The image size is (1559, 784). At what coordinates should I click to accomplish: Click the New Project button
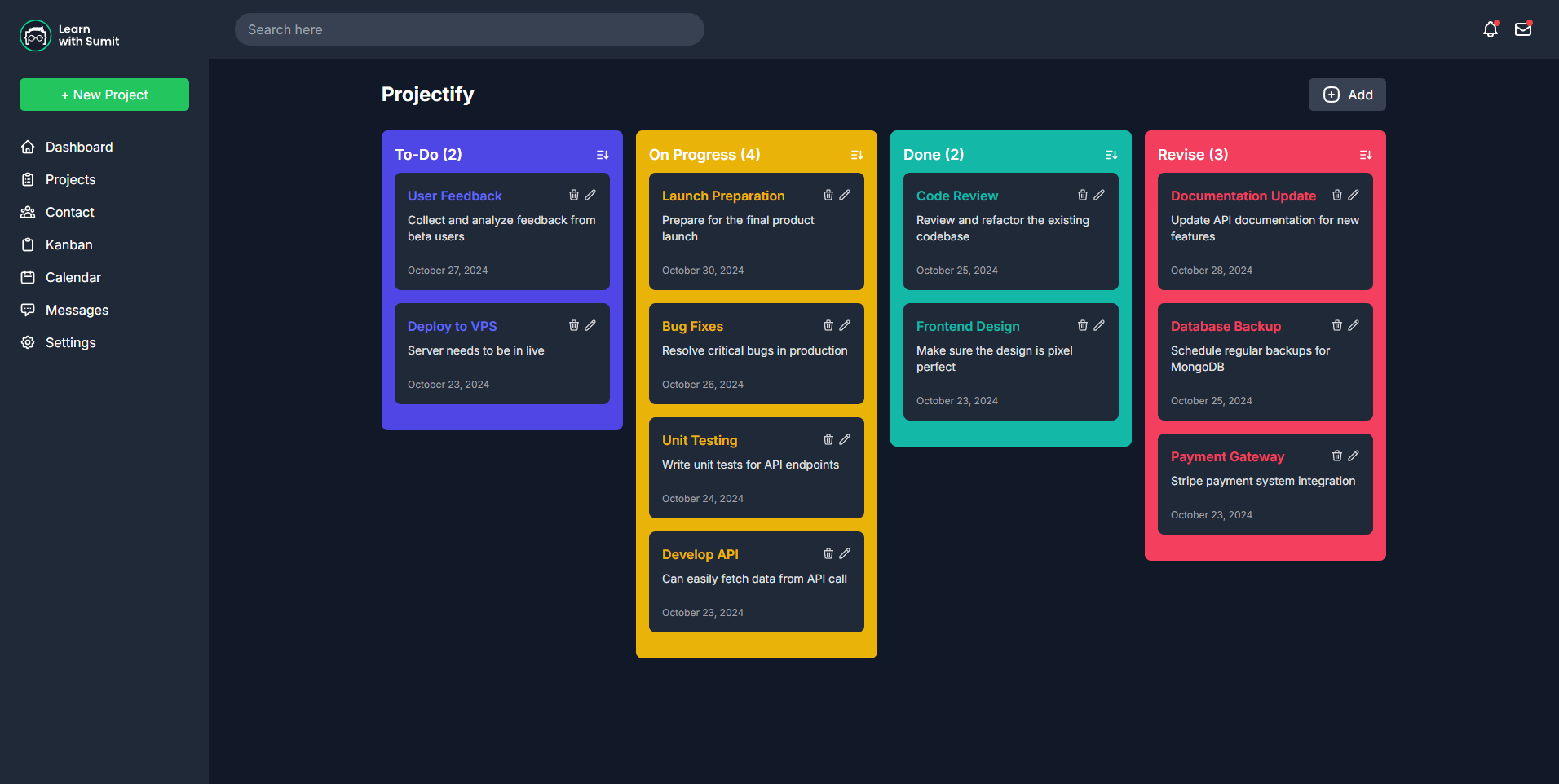click(104, 95)
